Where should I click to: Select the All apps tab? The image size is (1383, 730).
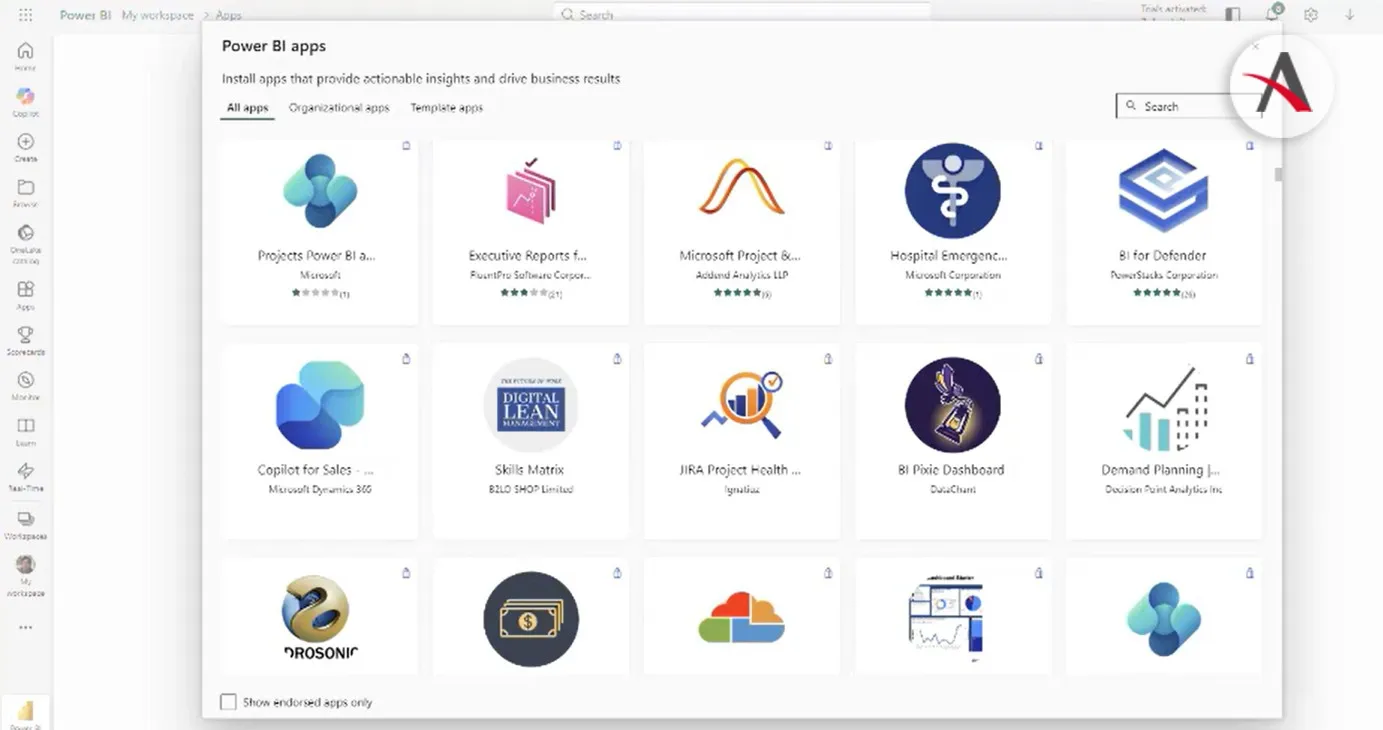(x=247, y=108)
